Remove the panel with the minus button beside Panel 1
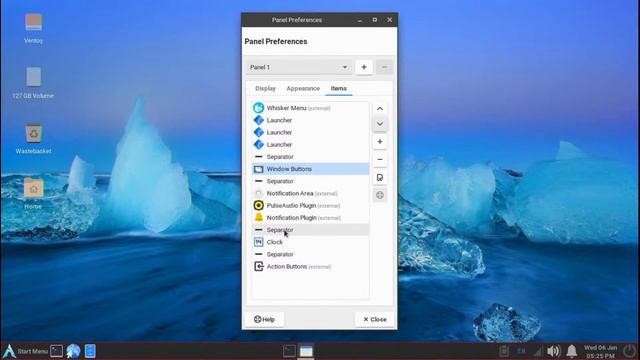640x360 pixels. [384, 67]
